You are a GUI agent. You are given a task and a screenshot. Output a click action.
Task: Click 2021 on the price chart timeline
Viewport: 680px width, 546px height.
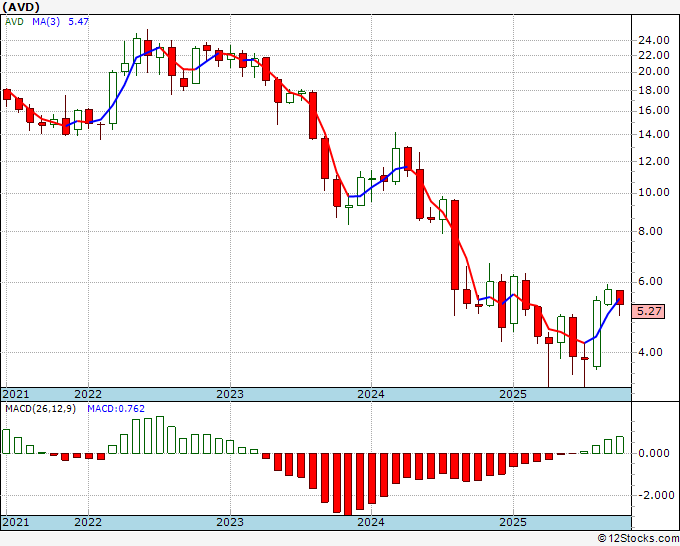point(16,394)
